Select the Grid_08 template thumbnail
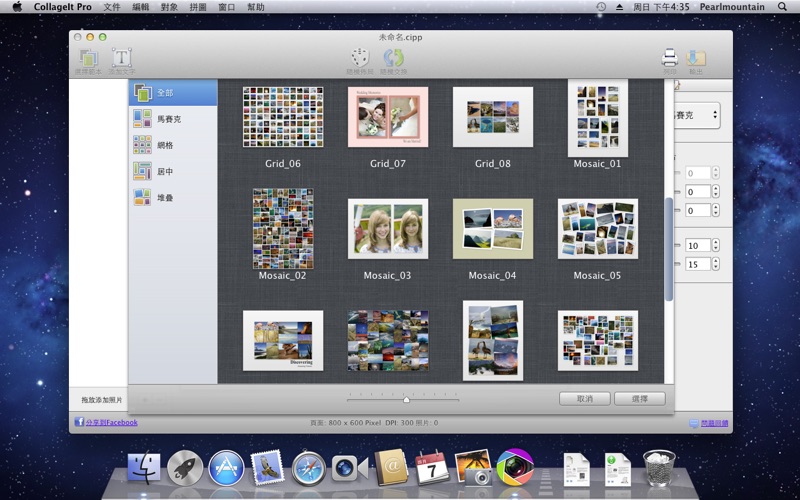Viewport: 800px width, 500px height. (493, 117)
